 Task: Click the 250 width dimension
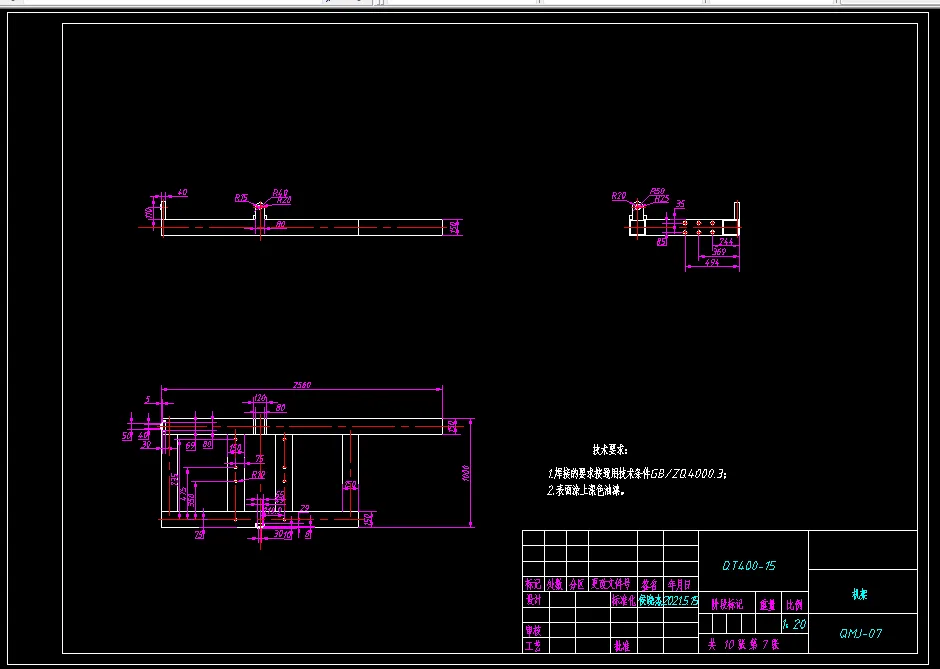(351, 484)
